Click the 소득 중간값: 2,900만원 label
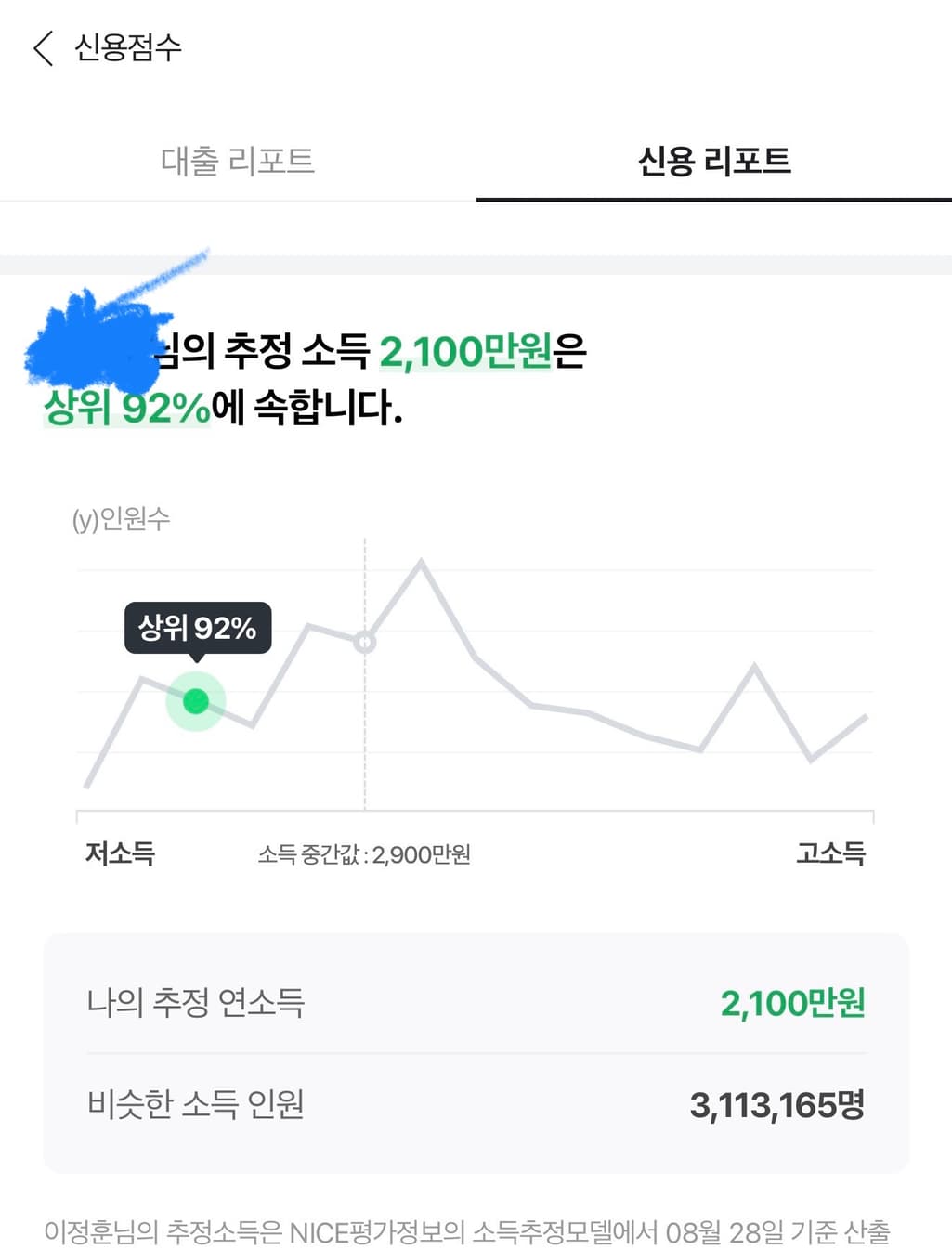This screenshot has height=1250, width=952. (364, 854)
